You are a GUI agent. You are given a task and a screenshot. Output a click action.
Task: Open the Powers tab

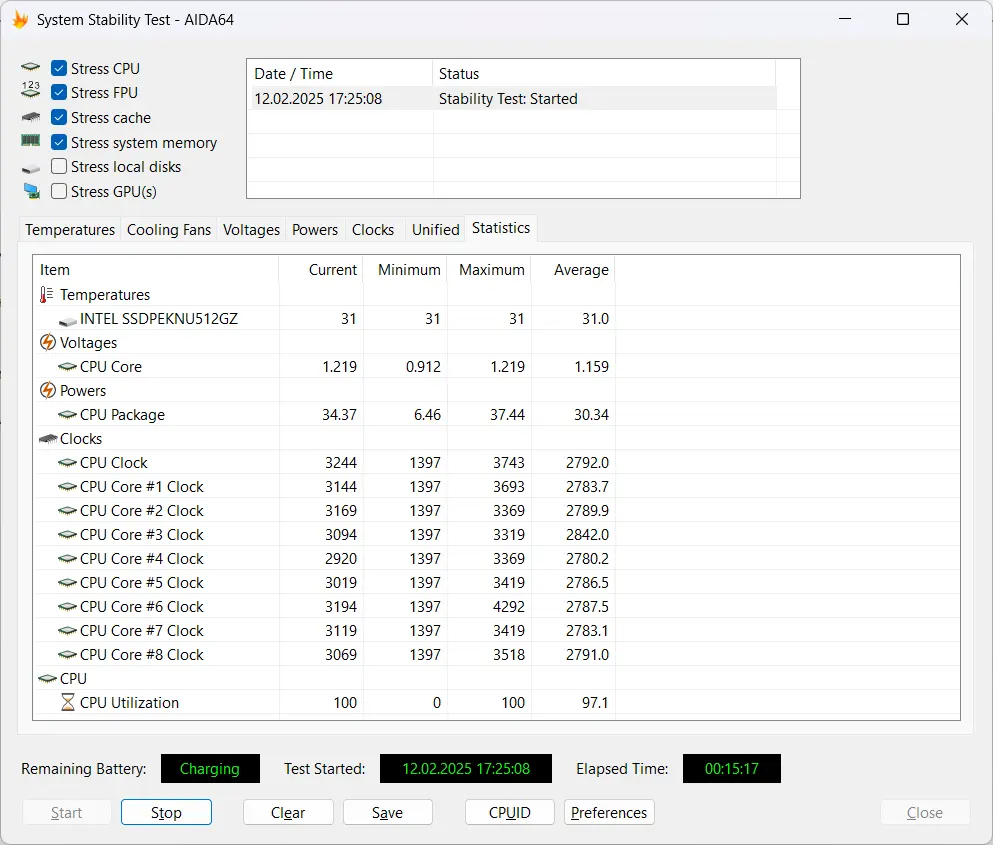click(x=315, y=229)
